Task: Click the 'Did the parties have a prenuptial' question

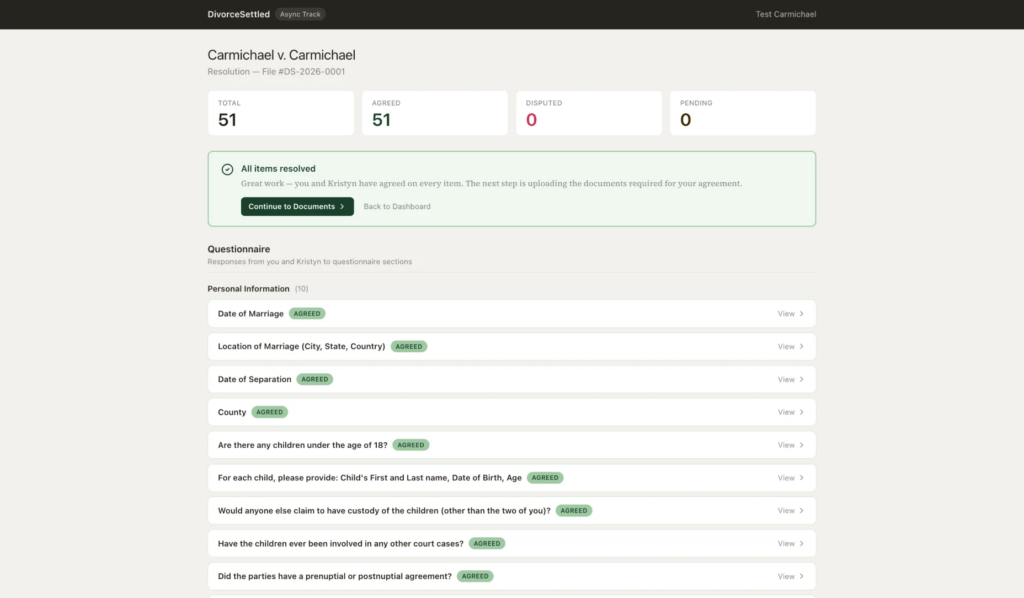Action: pos(334,576)
